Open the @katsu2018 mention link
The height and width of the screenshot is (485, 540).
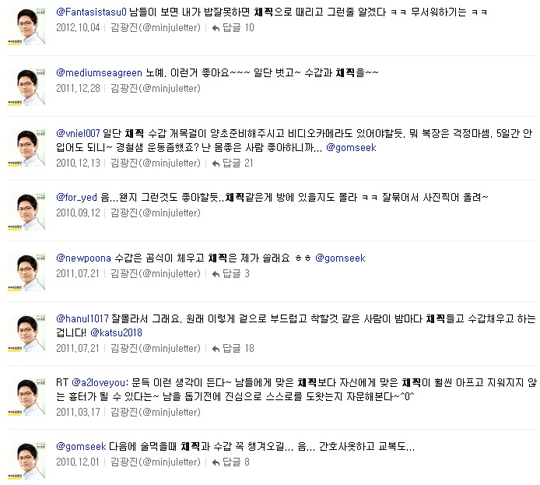click(x=116, y=333)
